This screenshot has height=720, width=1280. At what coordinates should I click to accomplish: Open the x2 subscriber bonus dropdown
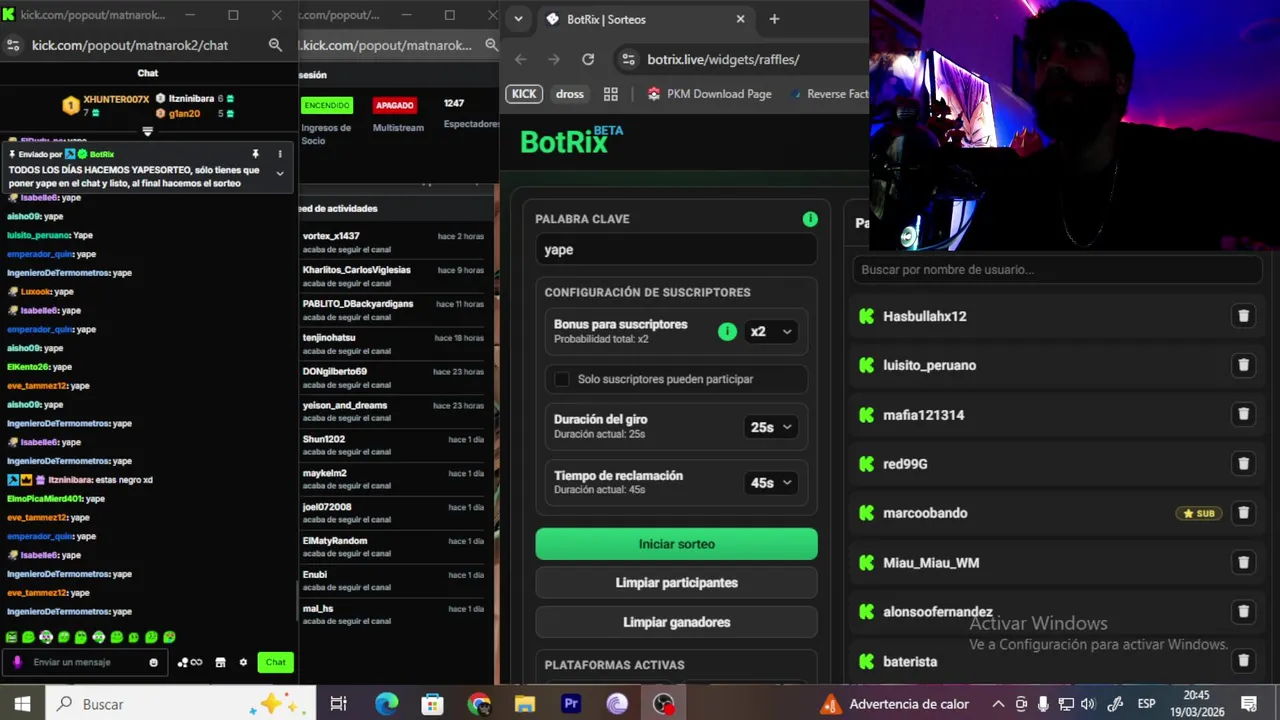pyautogui.click(x=771, y=331)
